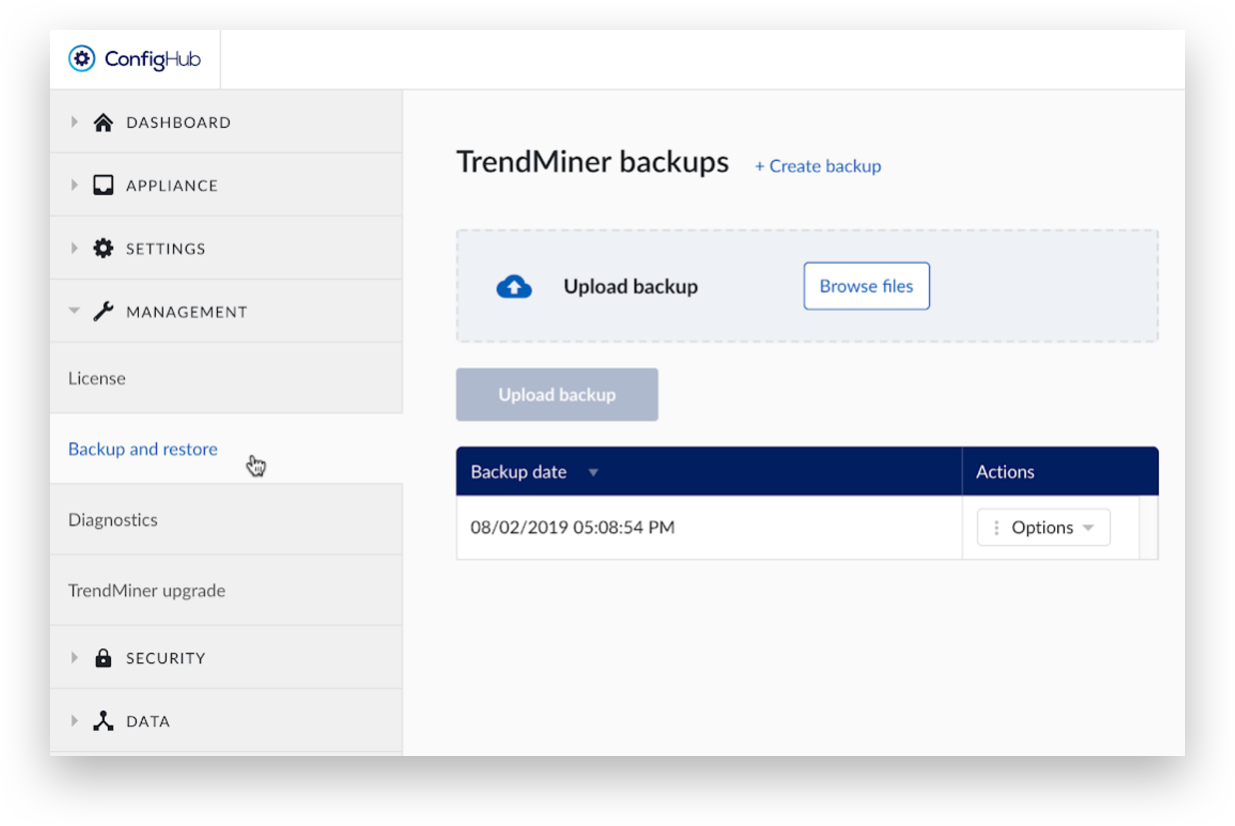Screen dimensions: 1235x826
Task: Select backup row 08/02/2019 05:08:54 PM
Action: pos(807,527)
